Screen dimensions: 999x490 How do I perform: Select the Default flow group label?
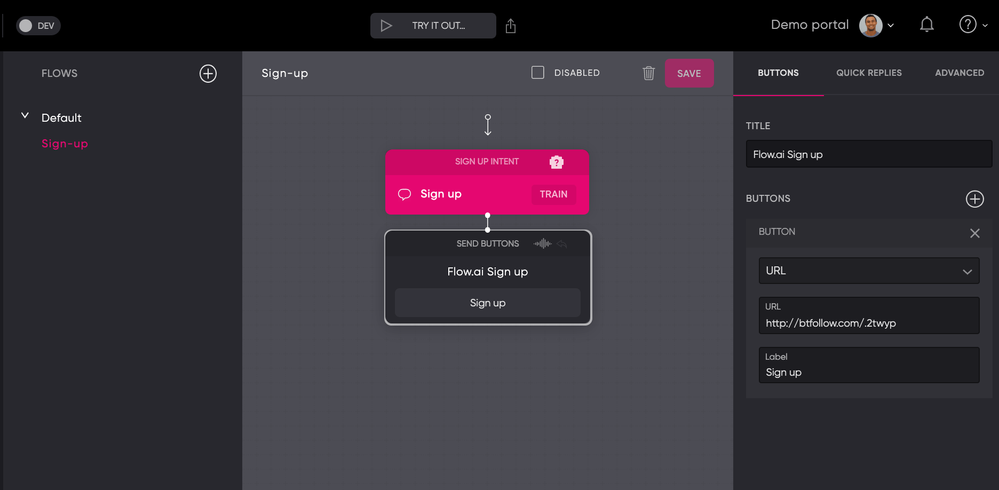pyautogui.click(x=61, y=118)
